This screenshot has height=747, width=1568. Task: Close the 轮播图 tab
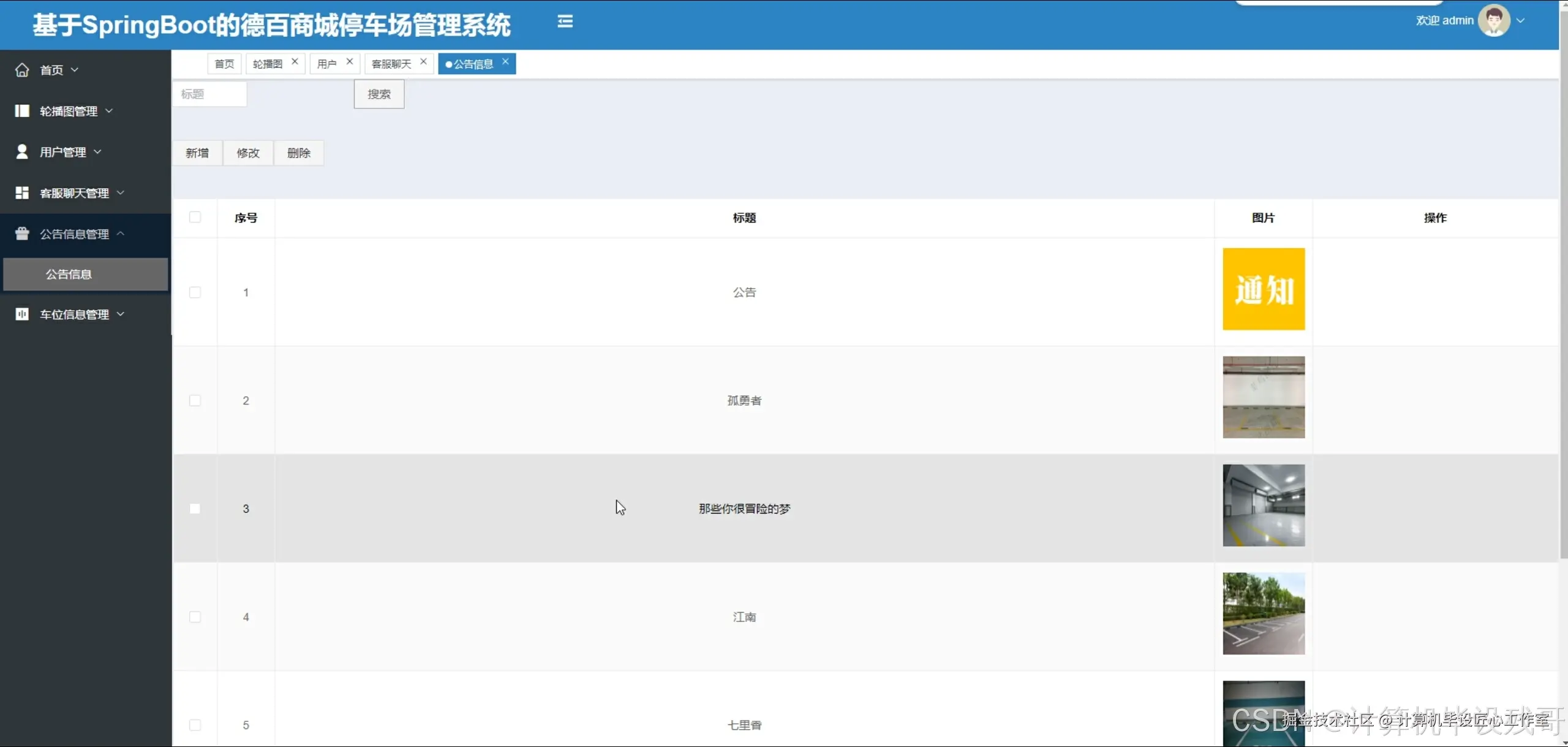[295, 62]
